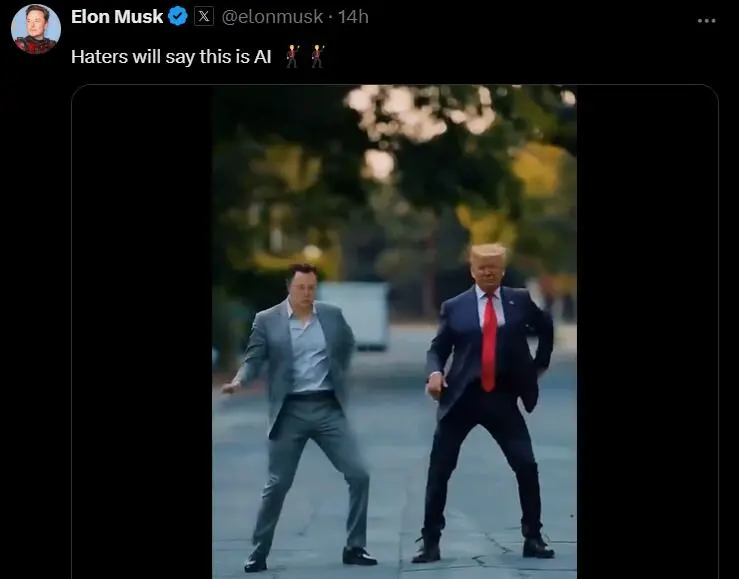Click the @elonmusk handle
The image size is (739, 579).
click(x=273, y=16)
